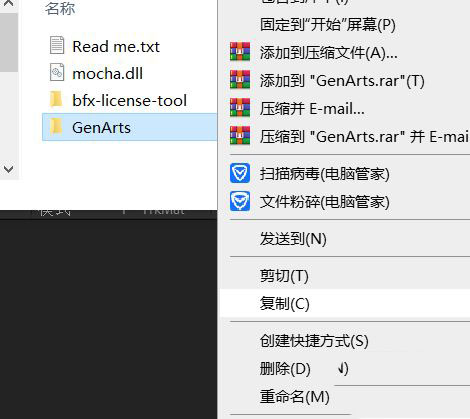
Task: Choose 添加到 "GenArts.rar"(T) option
Action: pos(345,80)
